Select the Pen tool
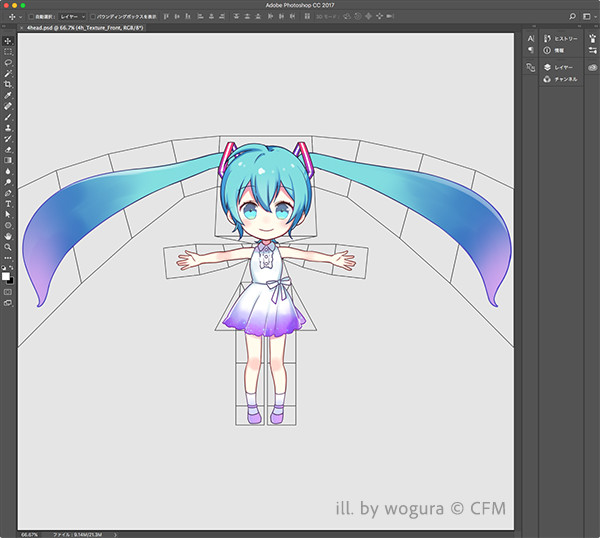This screenshot has height=538, width=600. pyautogui.click(x=8, y=193)
